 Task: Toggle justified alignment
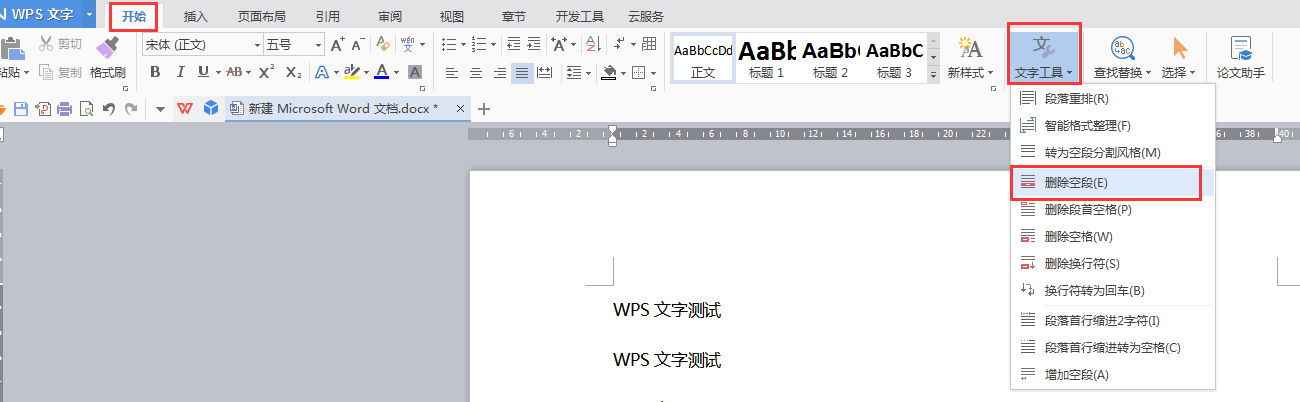(x=521, y=72)
